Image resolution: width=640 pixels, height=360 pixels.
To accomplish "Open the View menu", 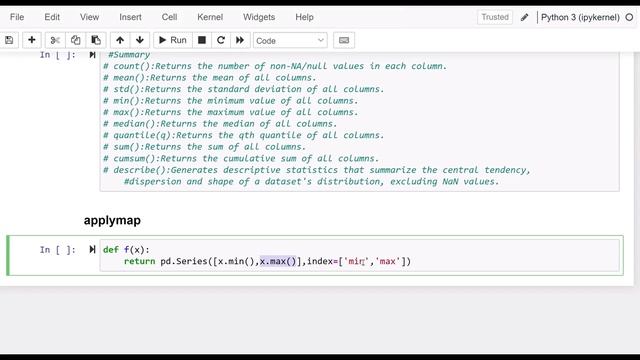I will click(89, 17).
